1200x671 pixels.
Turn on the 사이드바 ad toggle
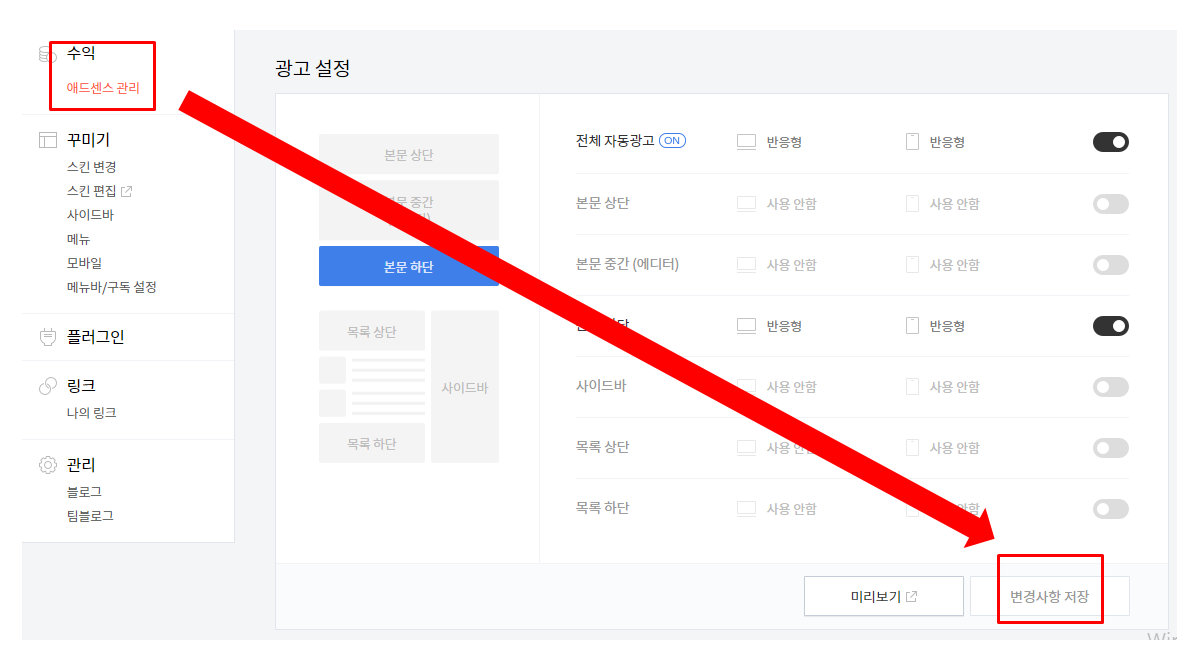point(1110,386)
